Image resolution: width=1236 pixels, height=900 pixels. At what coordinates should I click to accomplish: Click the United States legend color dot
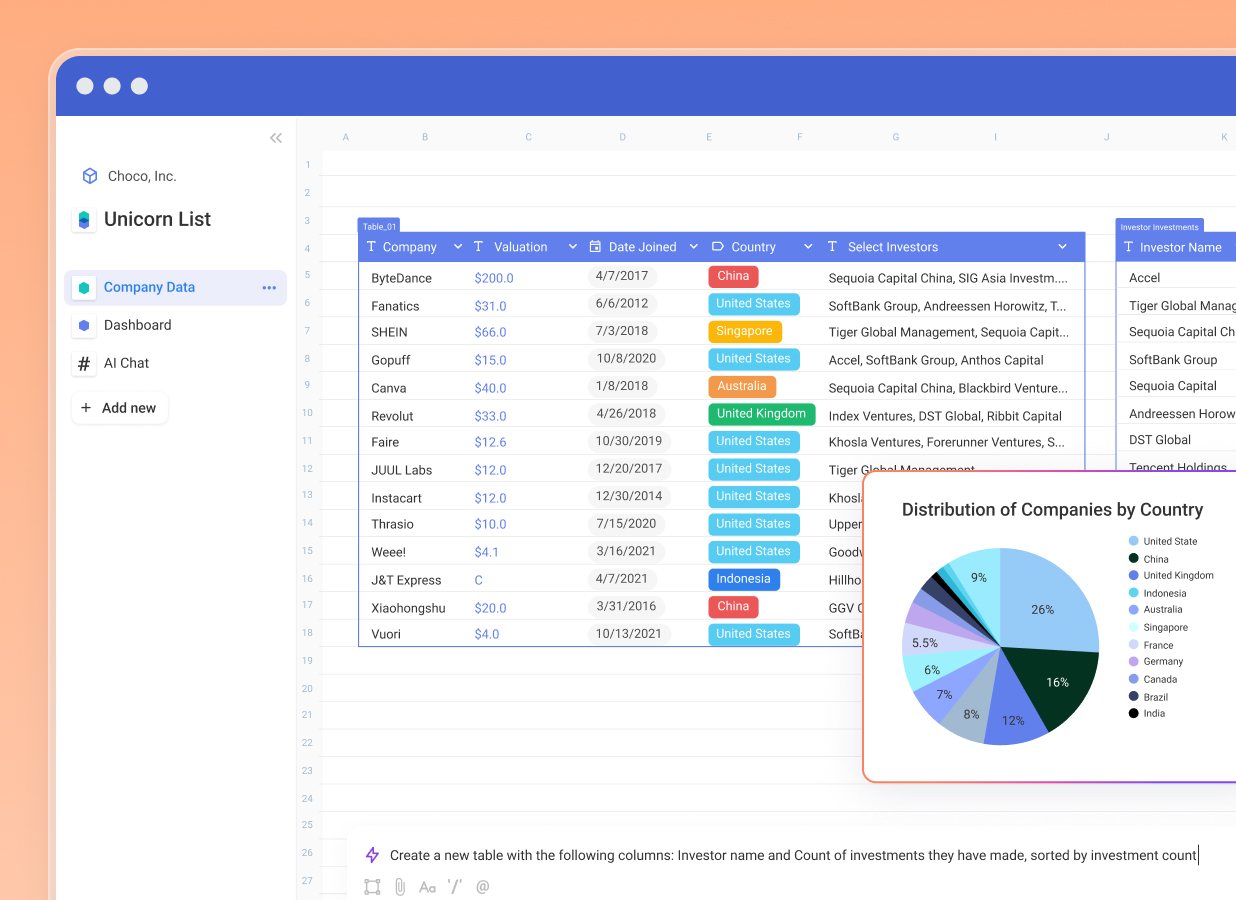(x=1131, y=541)
